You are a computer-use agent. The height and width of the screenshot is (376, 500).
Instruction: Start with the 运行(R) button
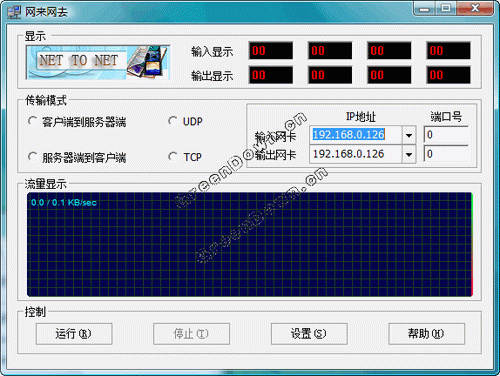74,334
